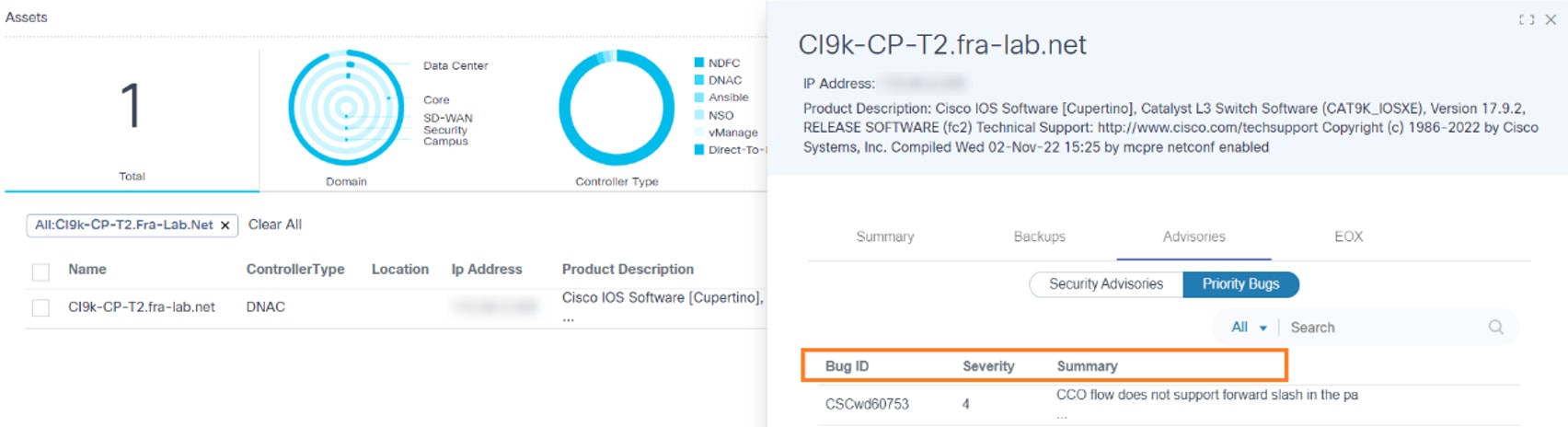Click the search magnifier icon
1568x427 pixels.
(x=1495, y=327)
